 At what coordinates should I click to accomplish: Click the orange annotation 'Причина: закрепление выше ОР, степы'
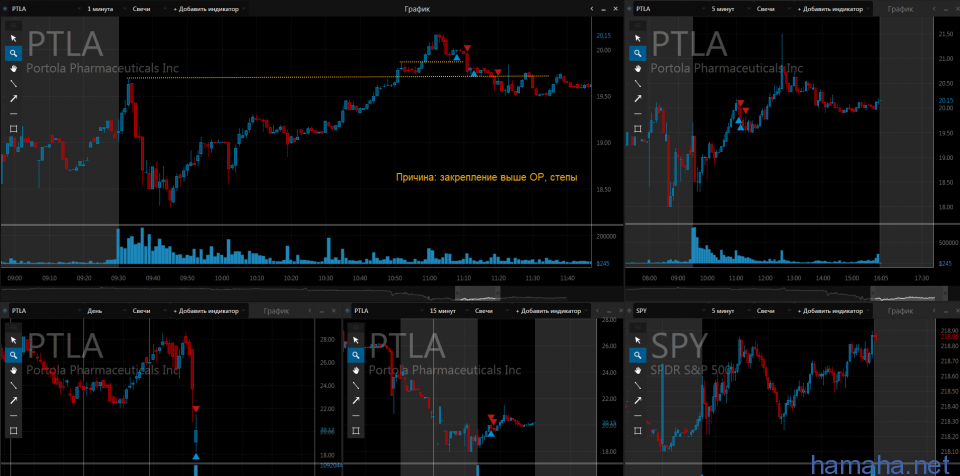pos(487,177)
